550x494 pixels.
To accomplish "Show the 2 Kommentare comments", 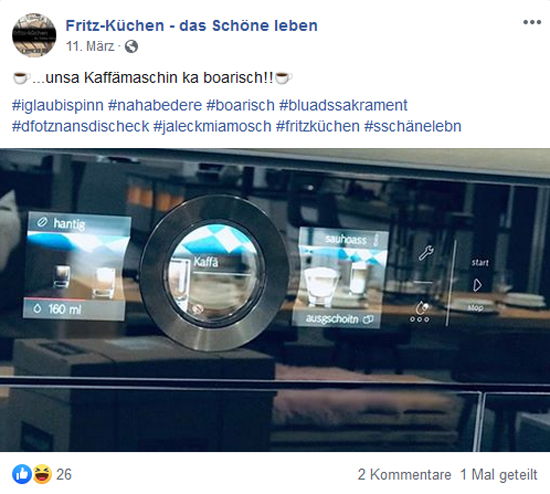I will pos(404,475).
